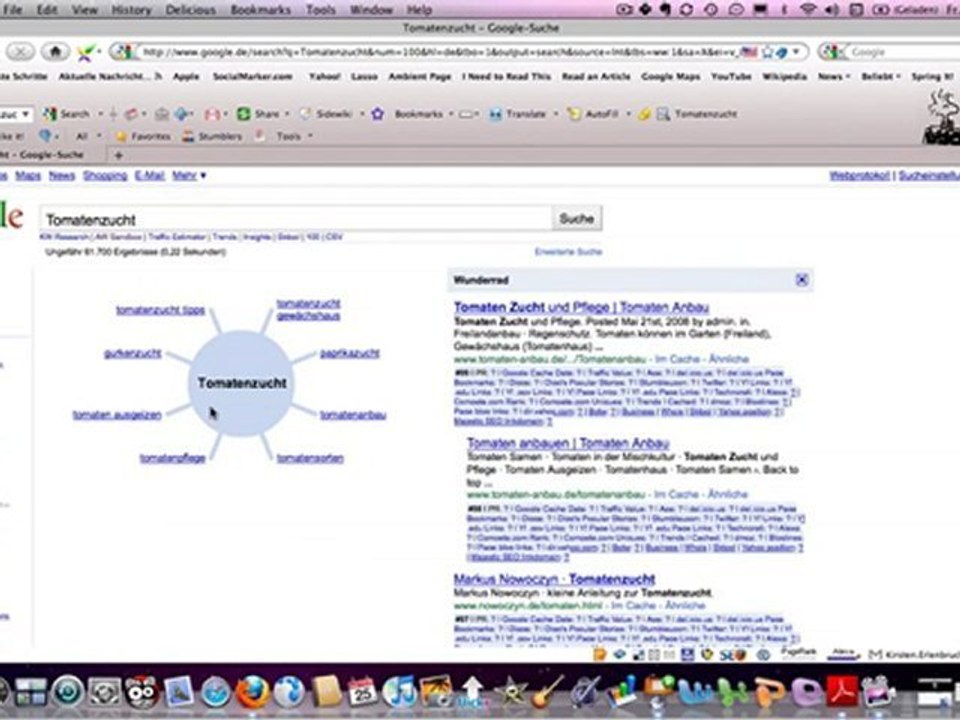960x720 pixels.
Task: Open the Mehr dropdown in Google navigation
Action: tap(189, 176)
